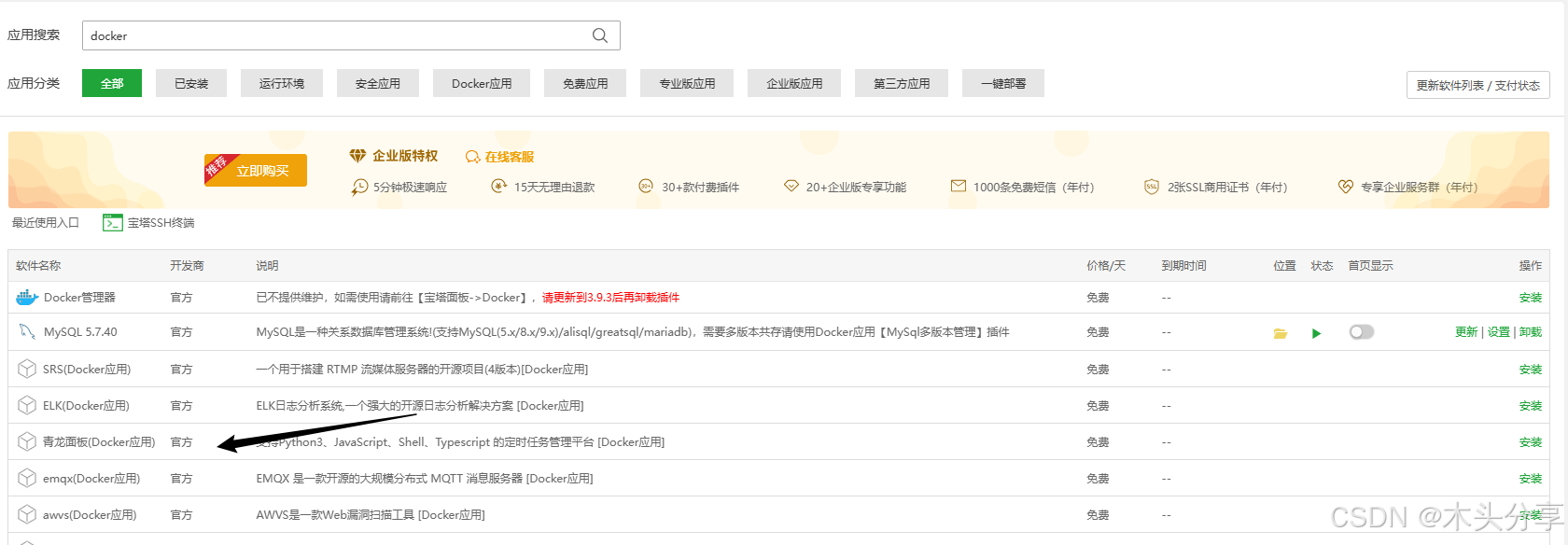This screenshot has height=545, width=1568.
Task: Click the 15天无理由退款 icon
Action: (x=498, y=187)
